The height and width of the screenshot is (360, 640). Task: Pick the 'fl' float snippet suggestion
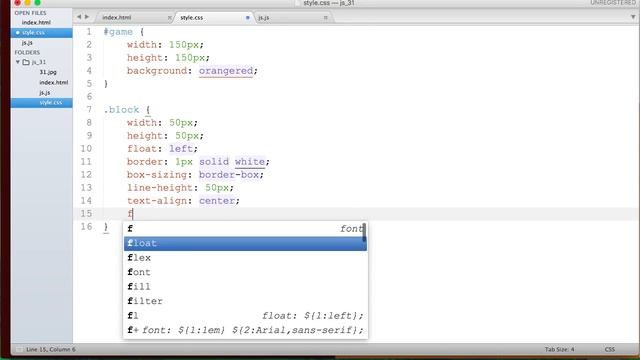tap(245, 316)
